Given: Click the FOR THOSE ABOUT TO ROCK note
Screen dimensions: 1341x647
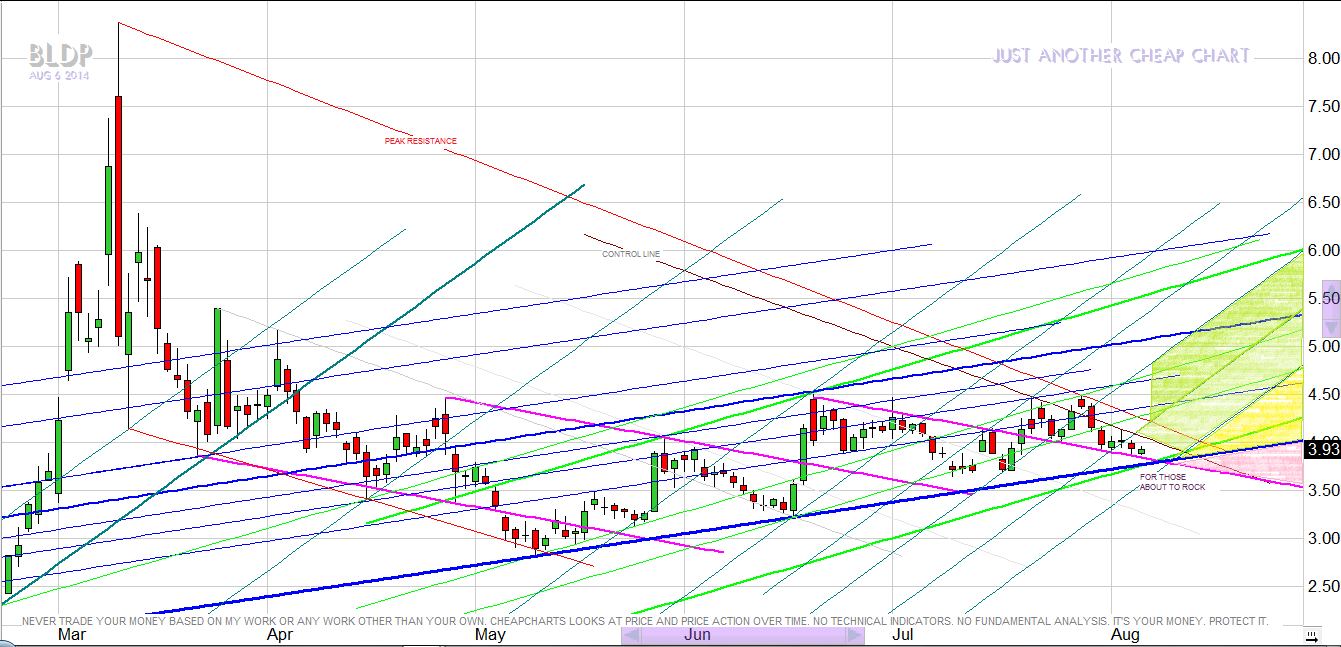Looking at the screenshot, I should [1172, 482].
